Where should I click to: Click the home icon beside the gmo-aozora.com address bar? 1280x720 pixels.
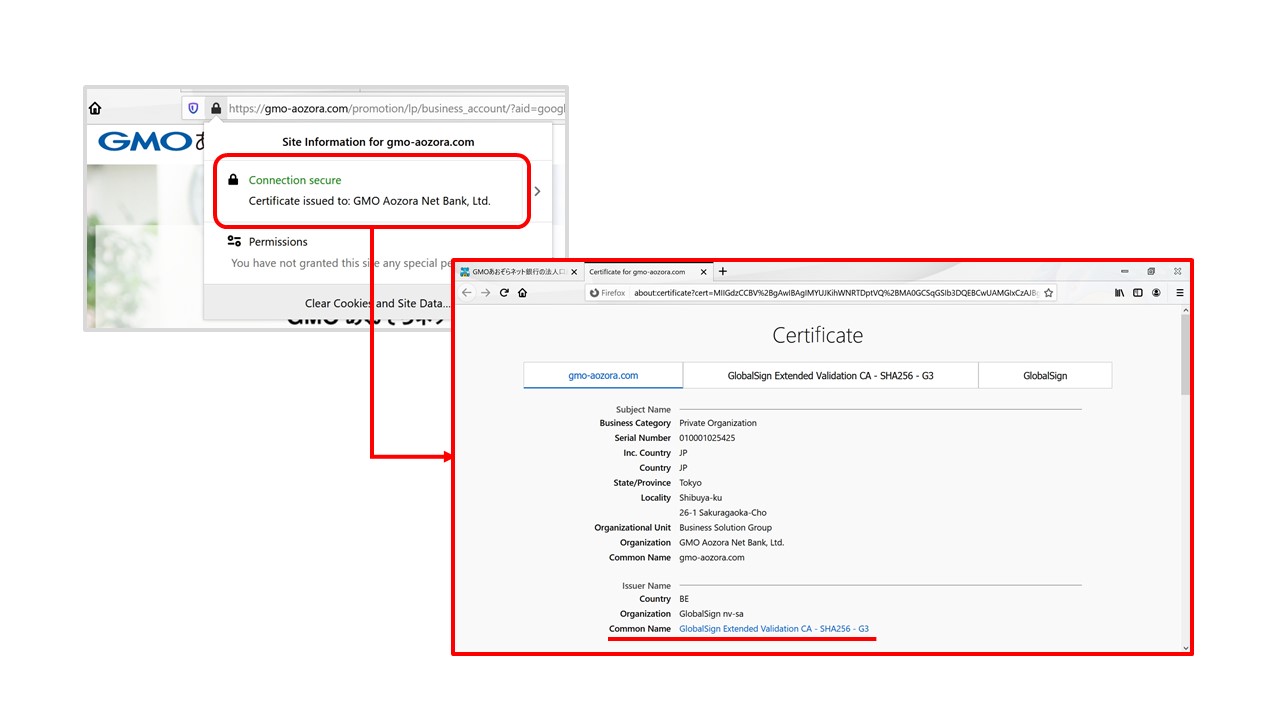pyautogui.click(x=95, y=108)
